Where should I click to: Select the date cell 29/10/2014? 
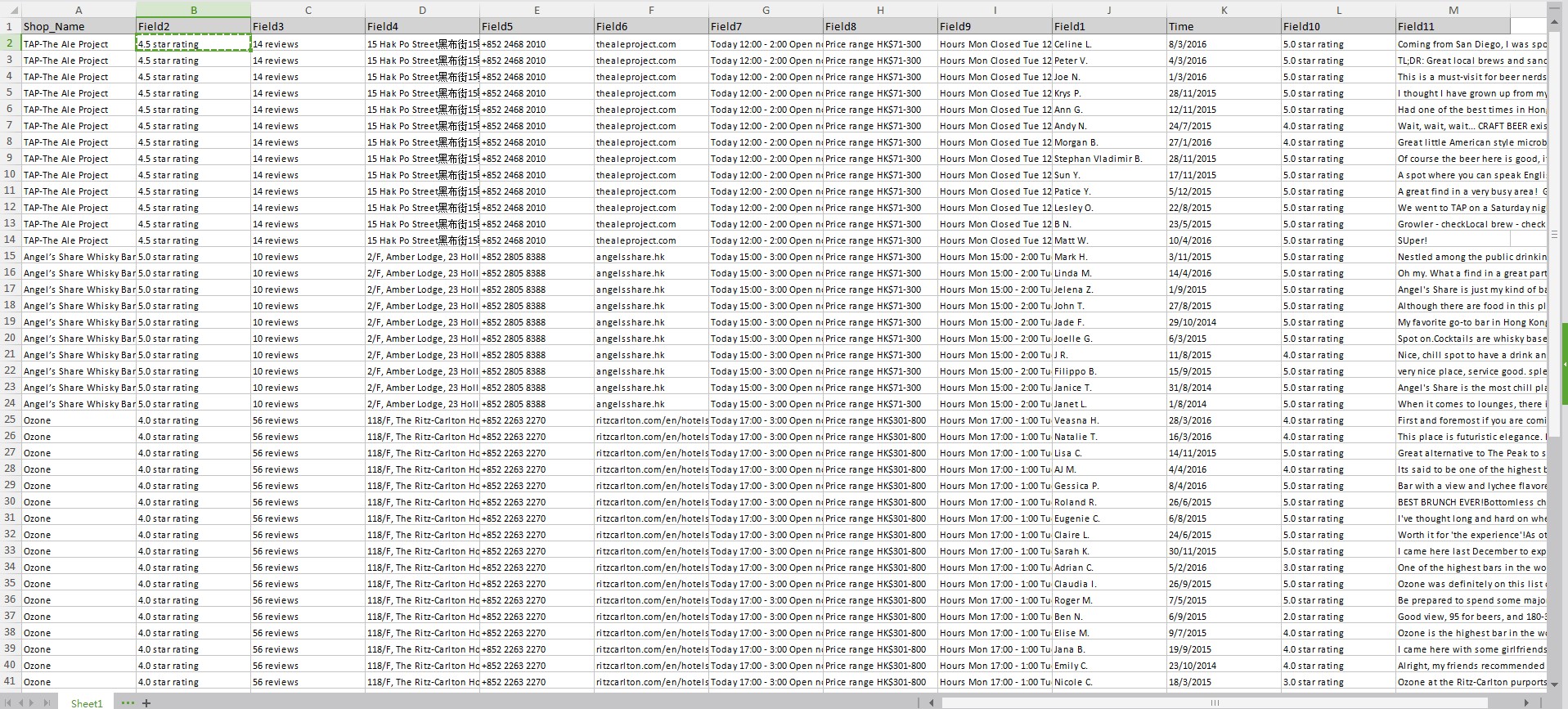tap(1224, 322)
